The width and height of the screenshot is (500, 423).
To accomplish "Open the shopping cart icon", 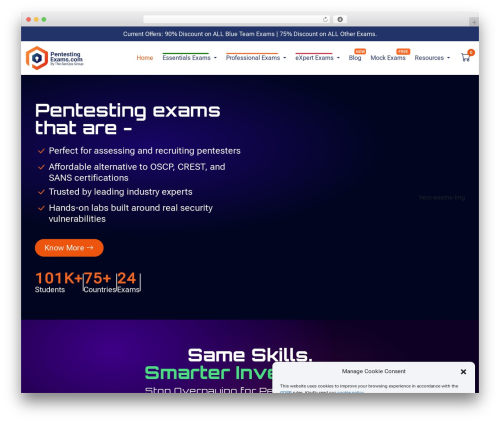I will pyautogui.click(x=466, y=57).
